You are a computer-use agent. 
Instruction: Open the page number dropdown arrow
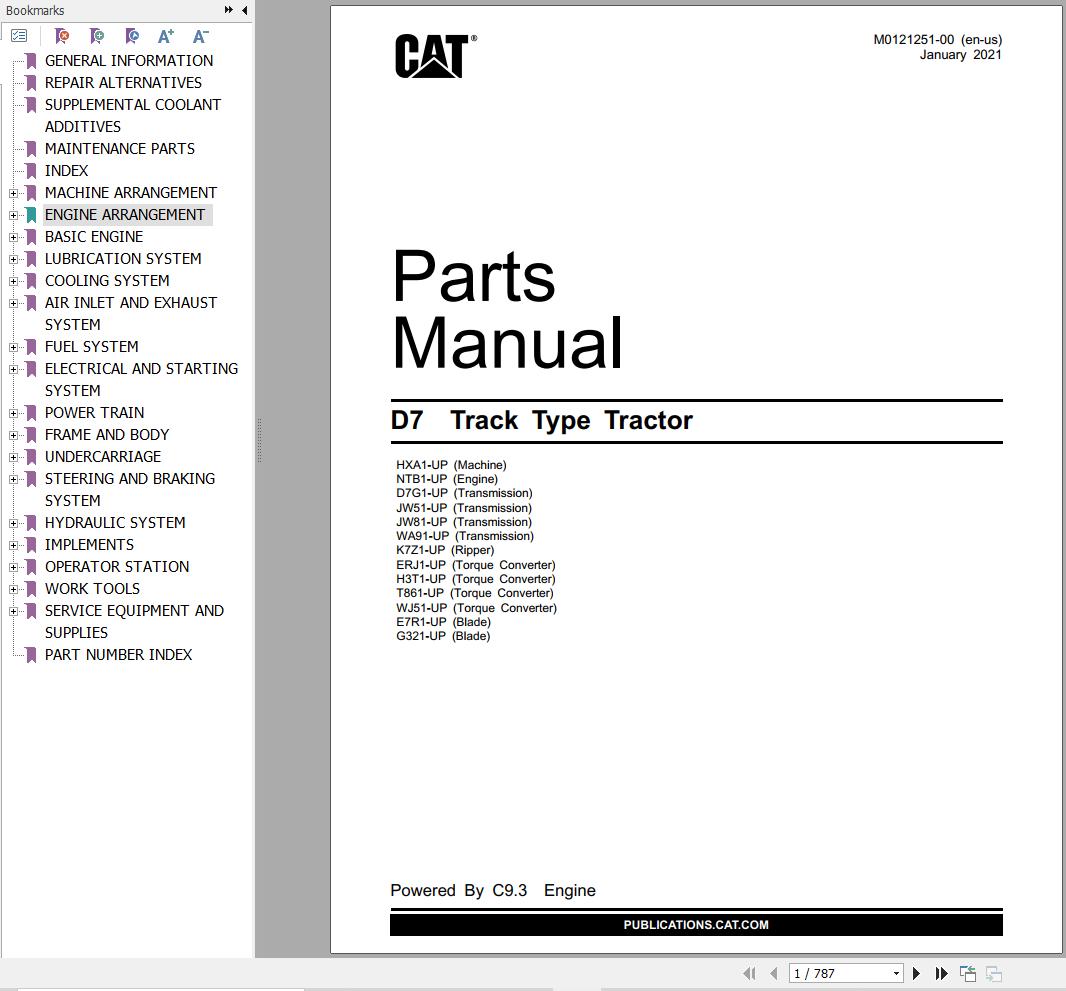coord(896,973)
